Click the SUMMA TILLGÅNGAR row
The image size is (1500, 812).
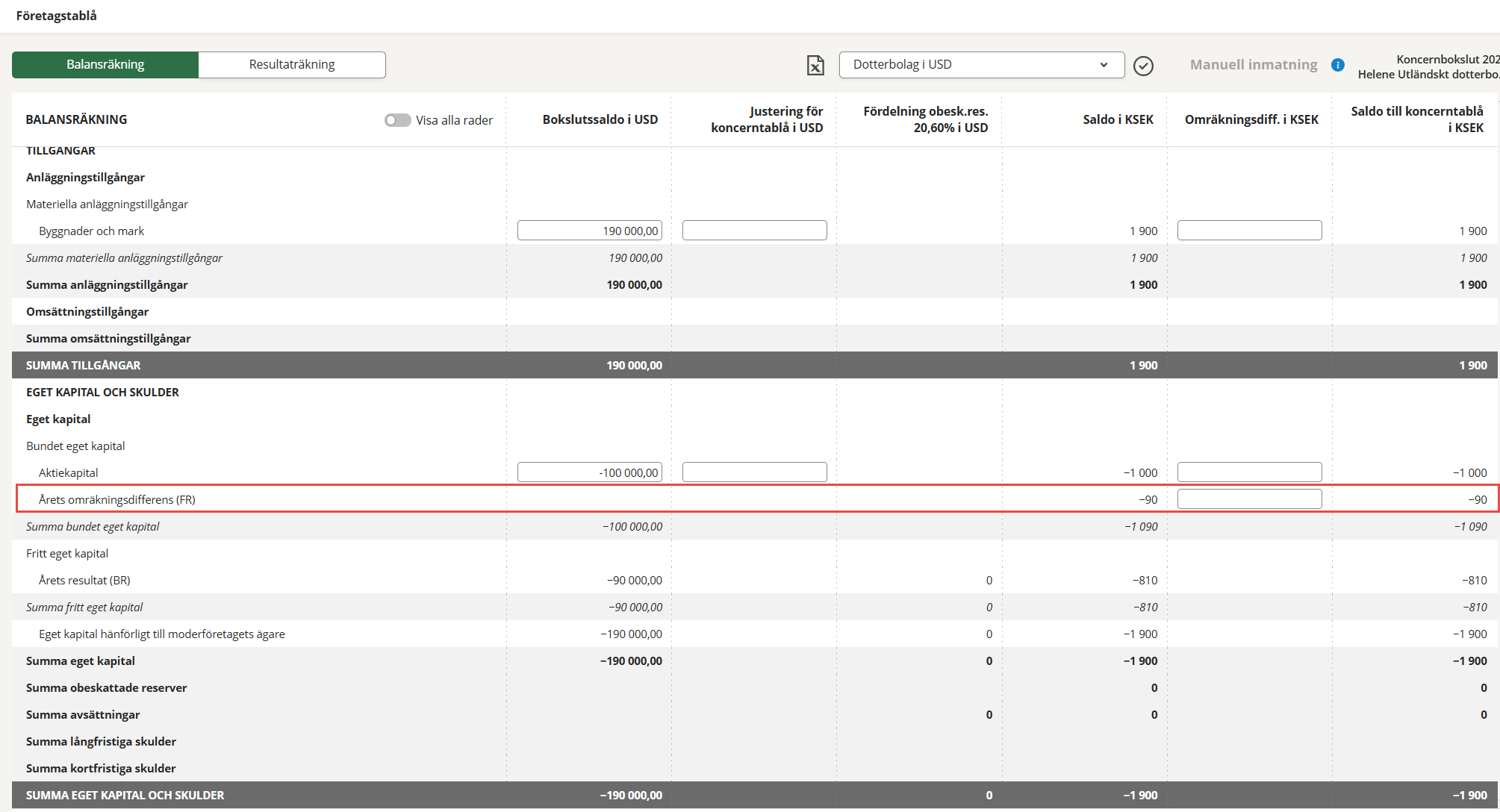84,365
